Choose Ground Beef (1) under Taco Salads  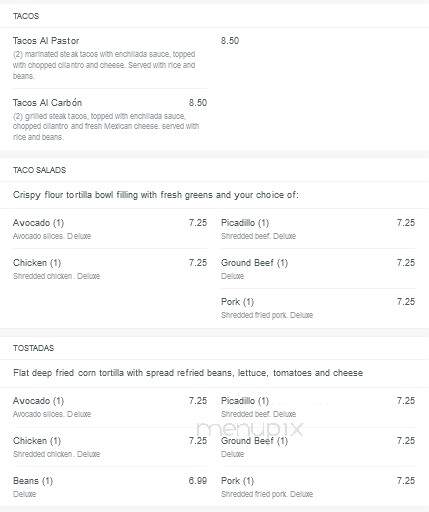click(254, 263)
